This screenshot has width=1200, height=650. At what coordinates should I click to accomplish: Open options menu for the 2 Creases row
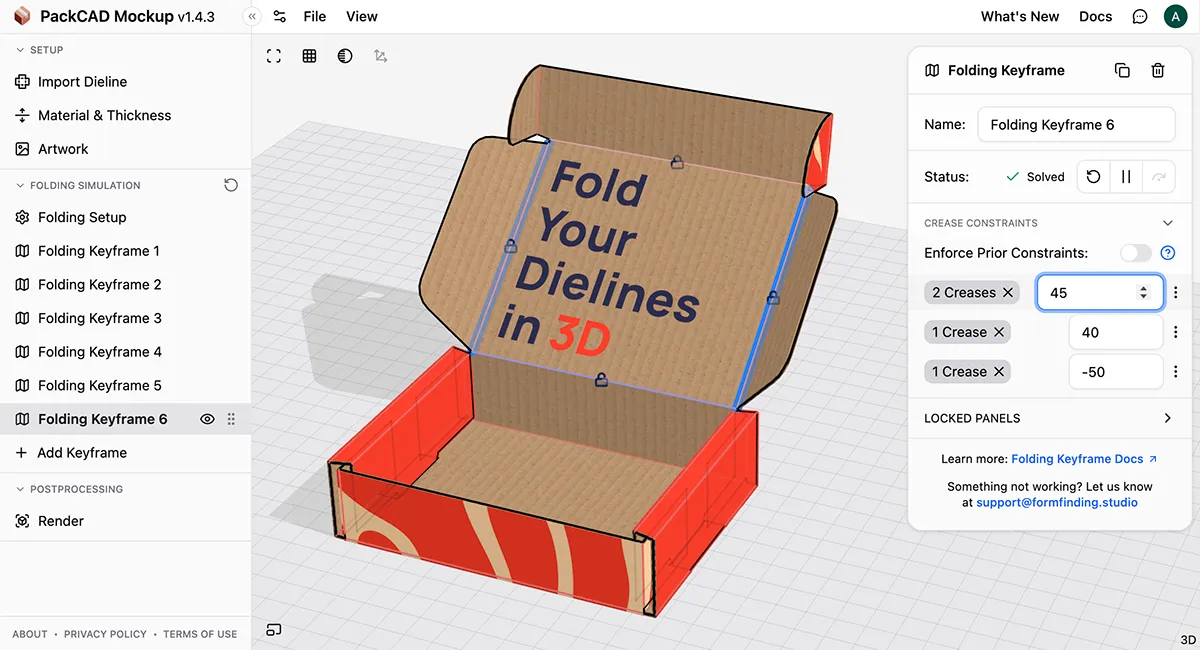[1176, 293]
